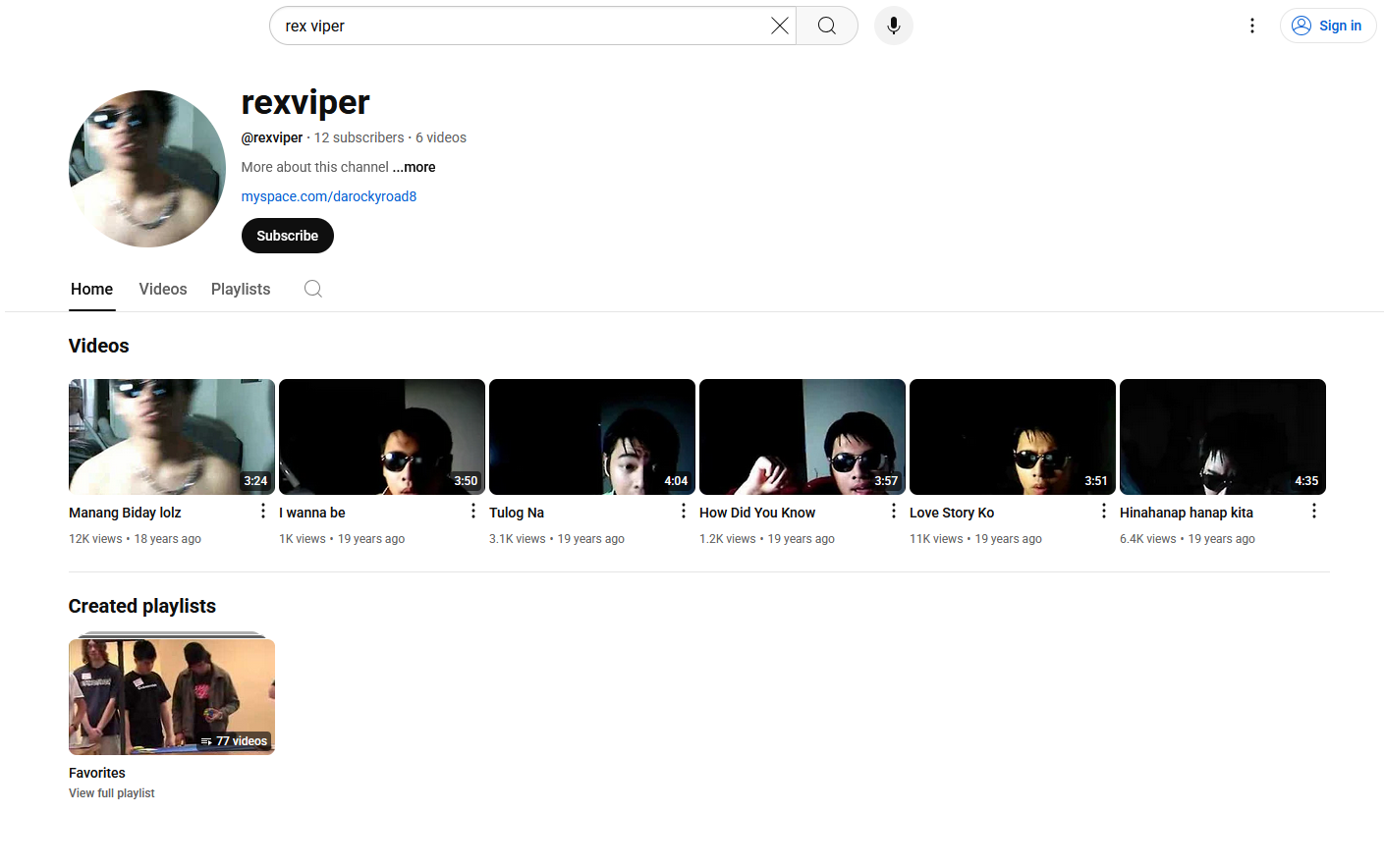Open options menu for How Did You Know
Screen dimensions: 1384x868
[x=893, y=512]
